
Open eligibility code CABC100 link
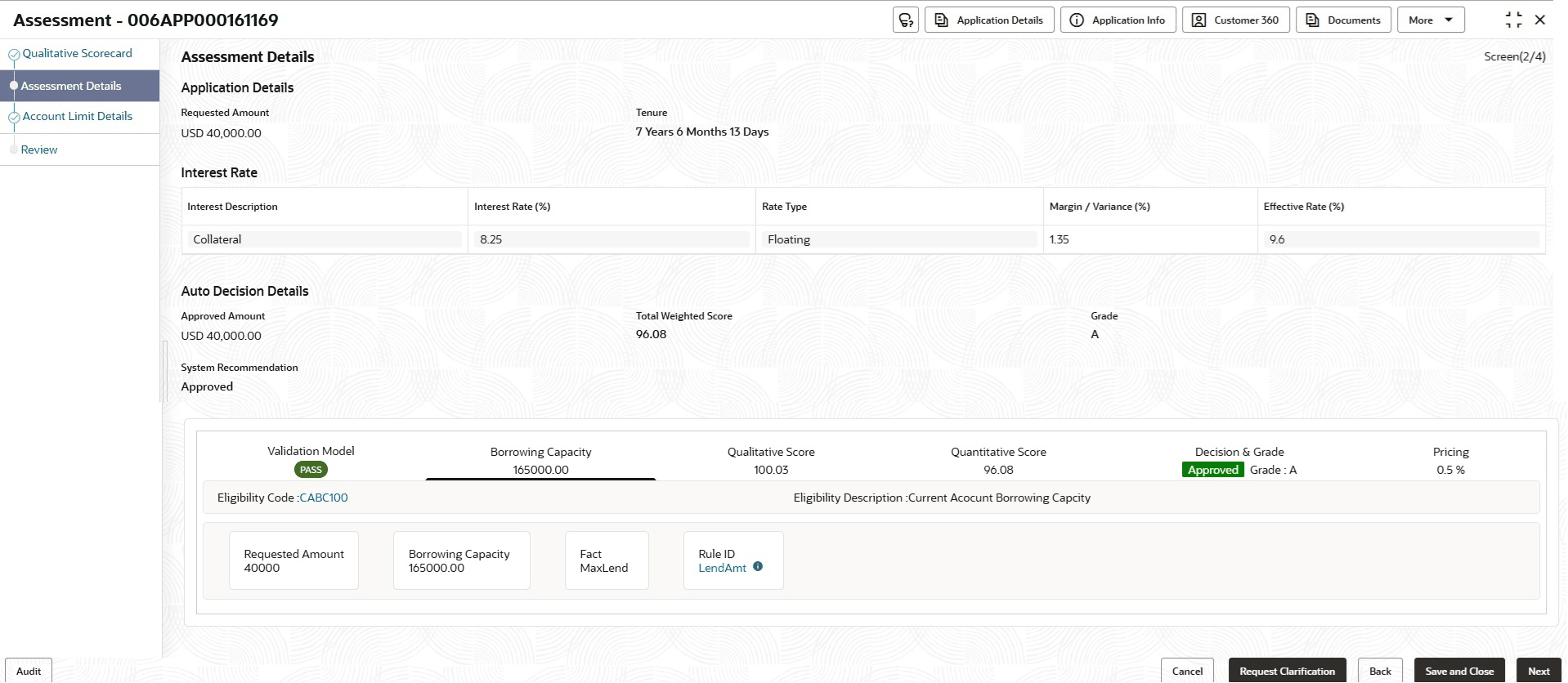324,498
